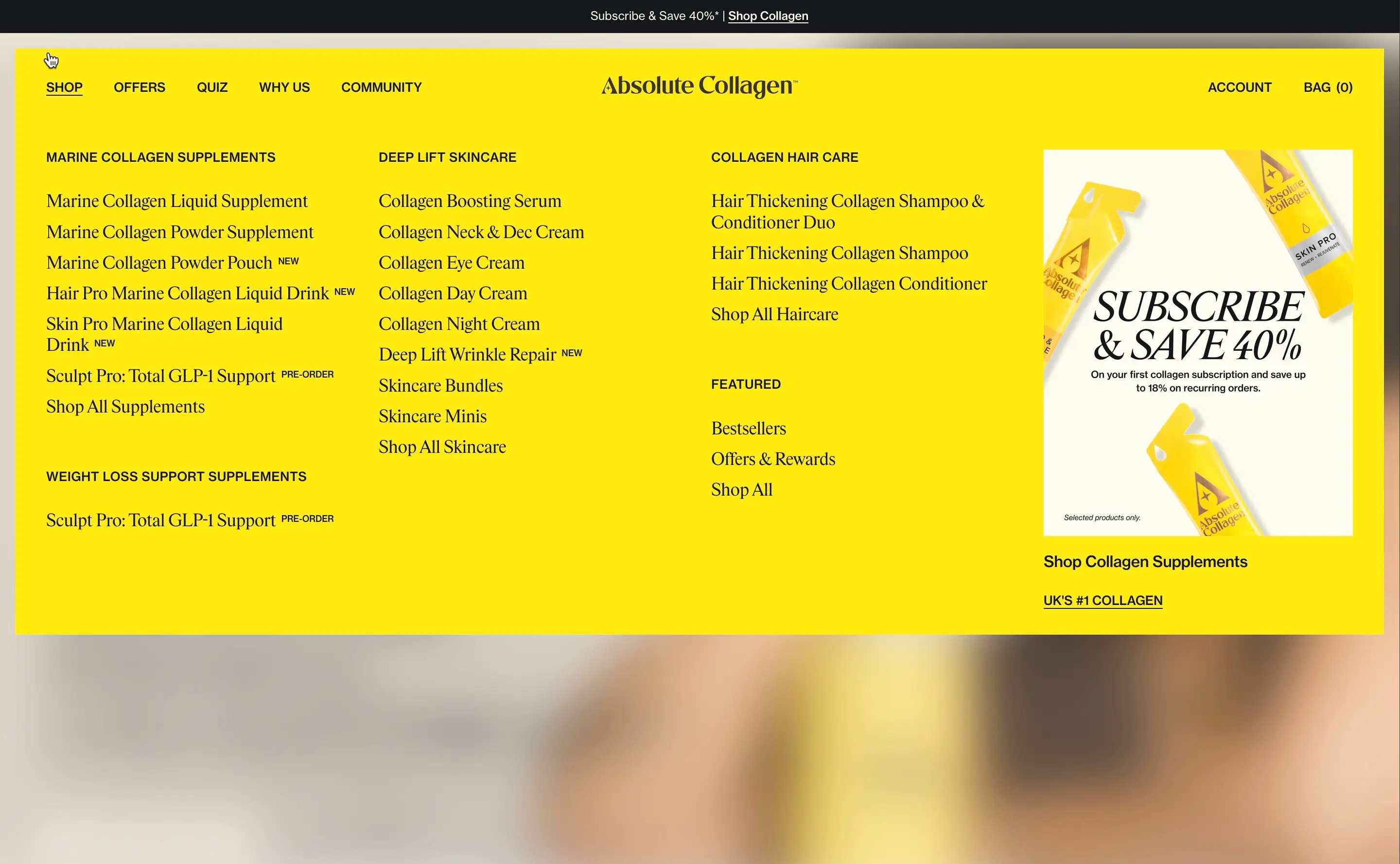
Task: Open Skincare Minis
Action: [x=433, y=416]
